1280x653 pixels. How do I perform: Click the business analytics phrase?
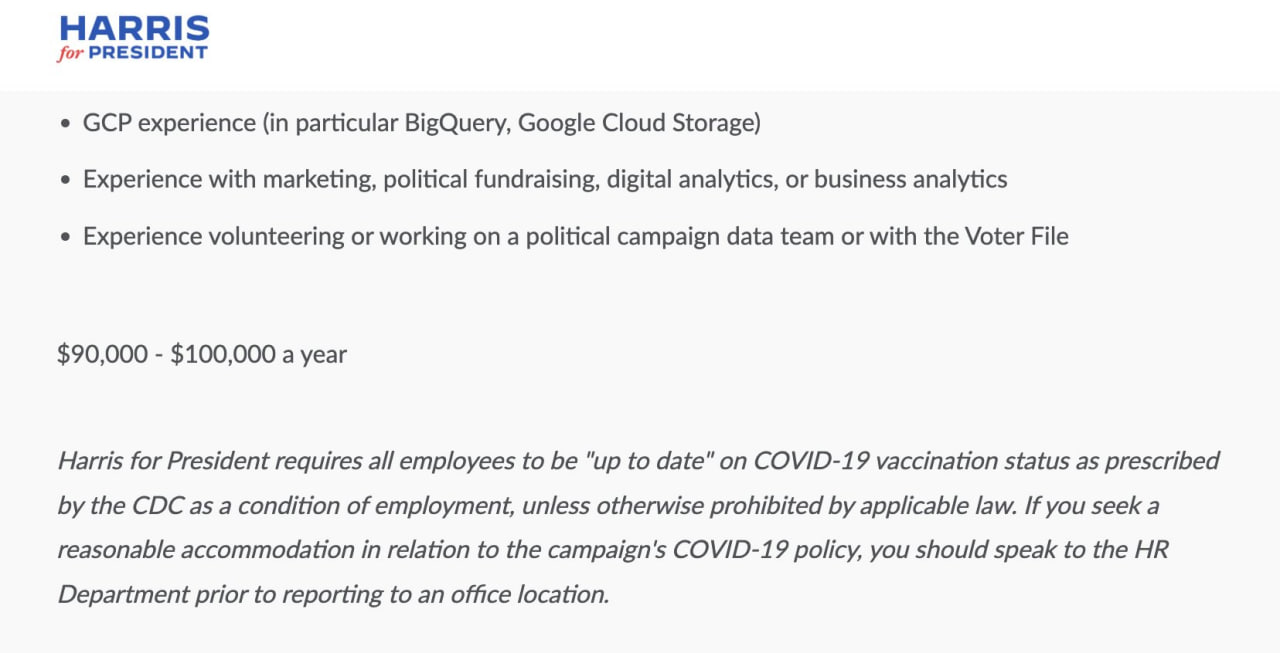(910, 180)
